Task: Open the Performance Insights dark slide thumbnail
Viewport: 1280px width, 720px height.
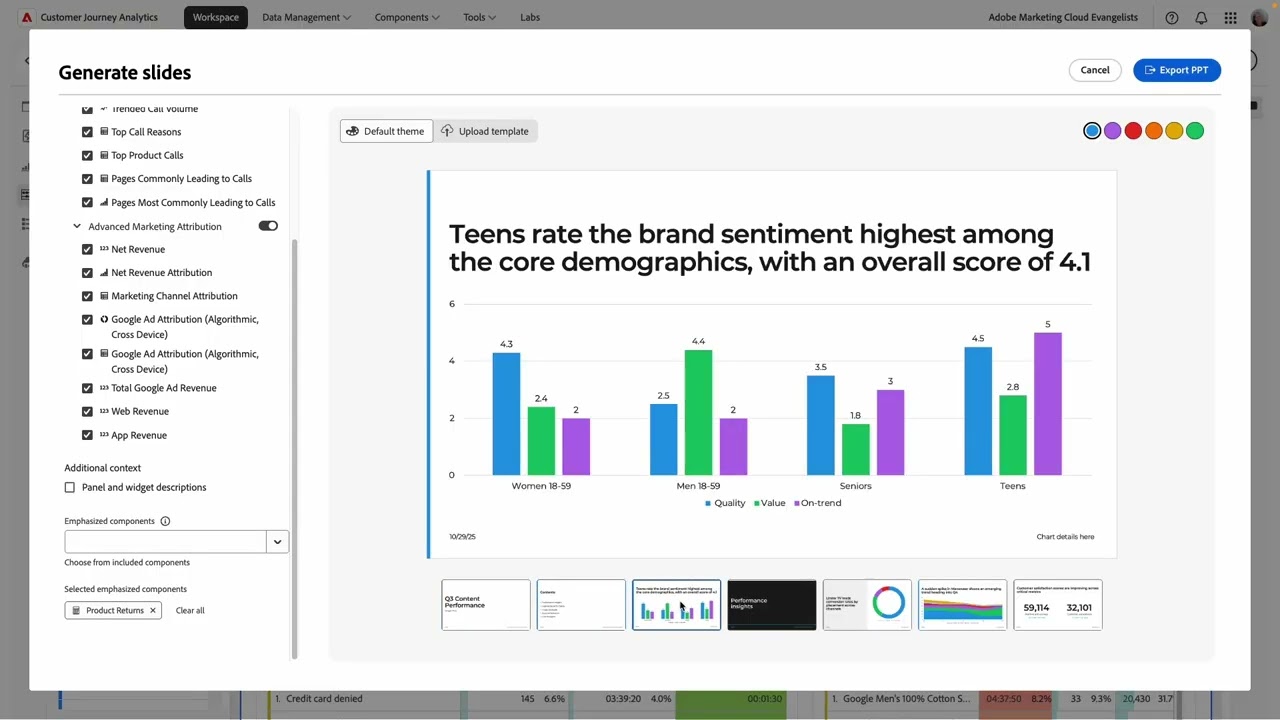Action: pyautogui.click(x=772, y=605)
